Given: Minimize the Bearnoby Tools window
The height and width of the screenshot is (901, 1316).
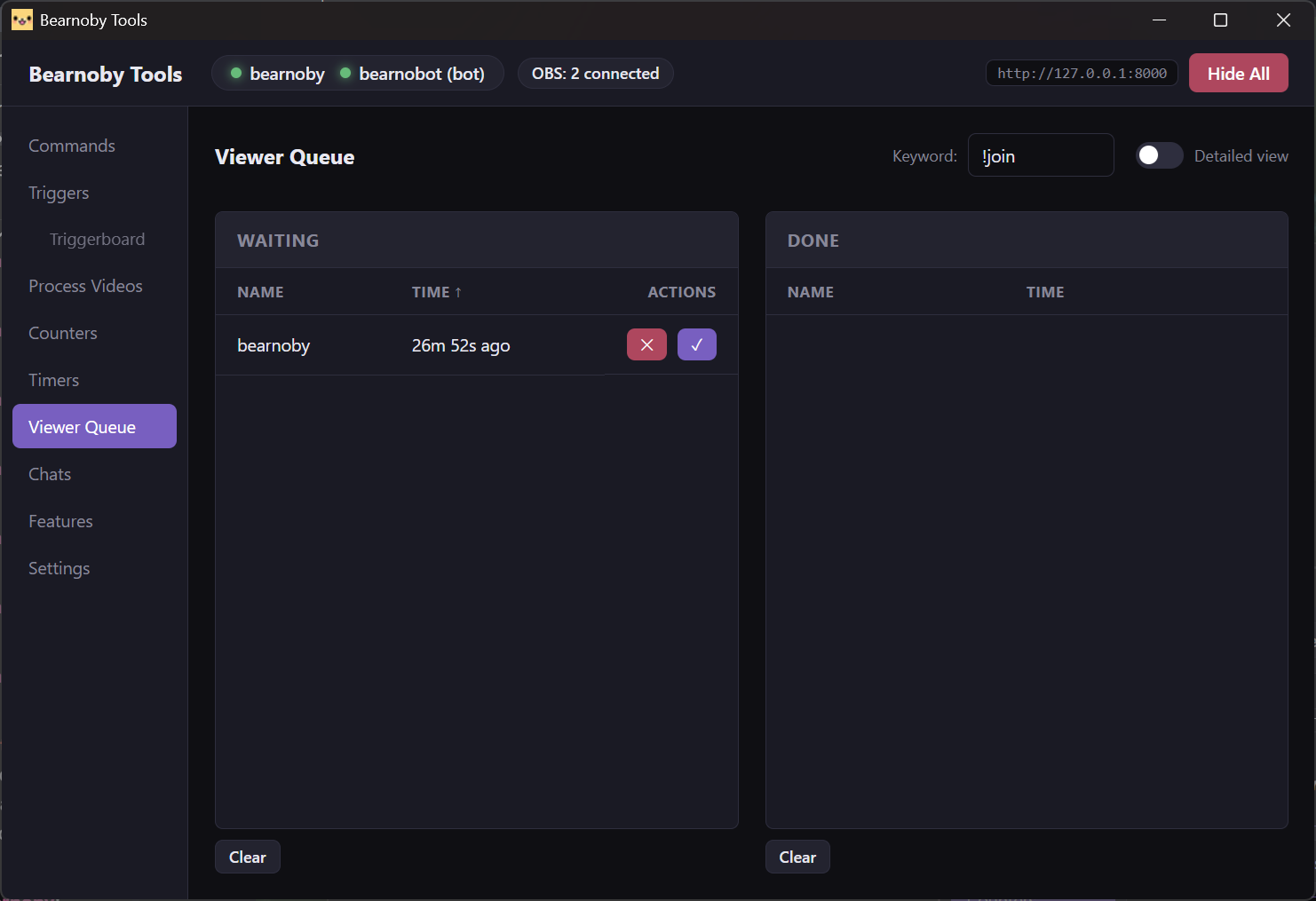Looking at the screenshot, I should 1159,20.
